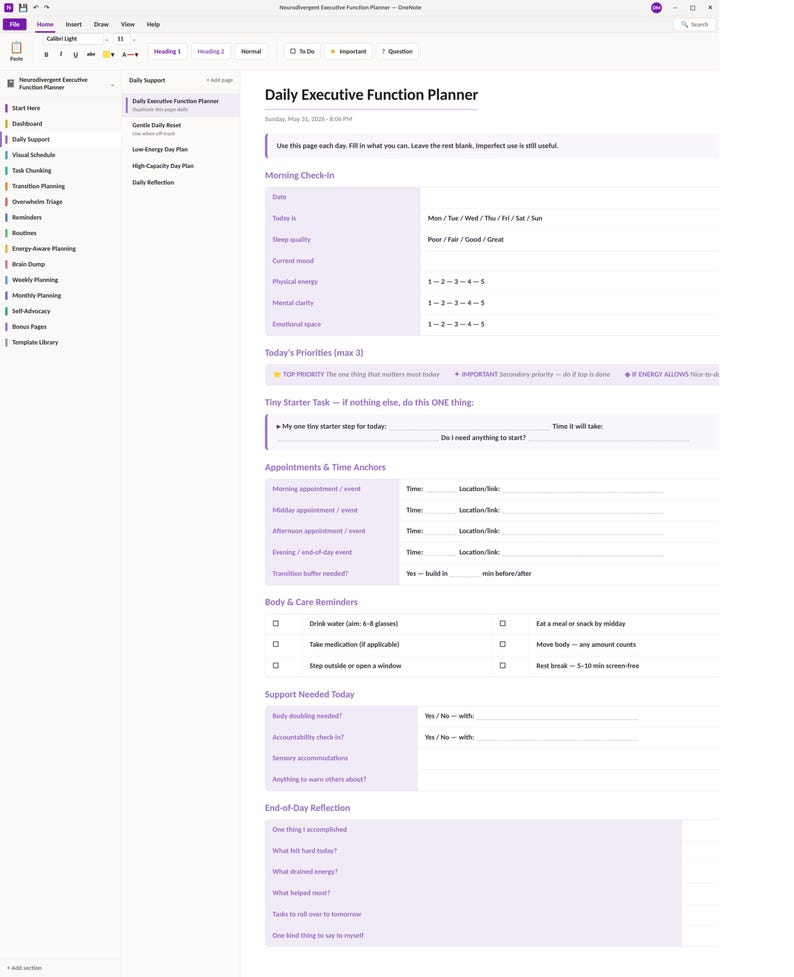
Task: Add a To Do tag
Action: tap(302, 52)
